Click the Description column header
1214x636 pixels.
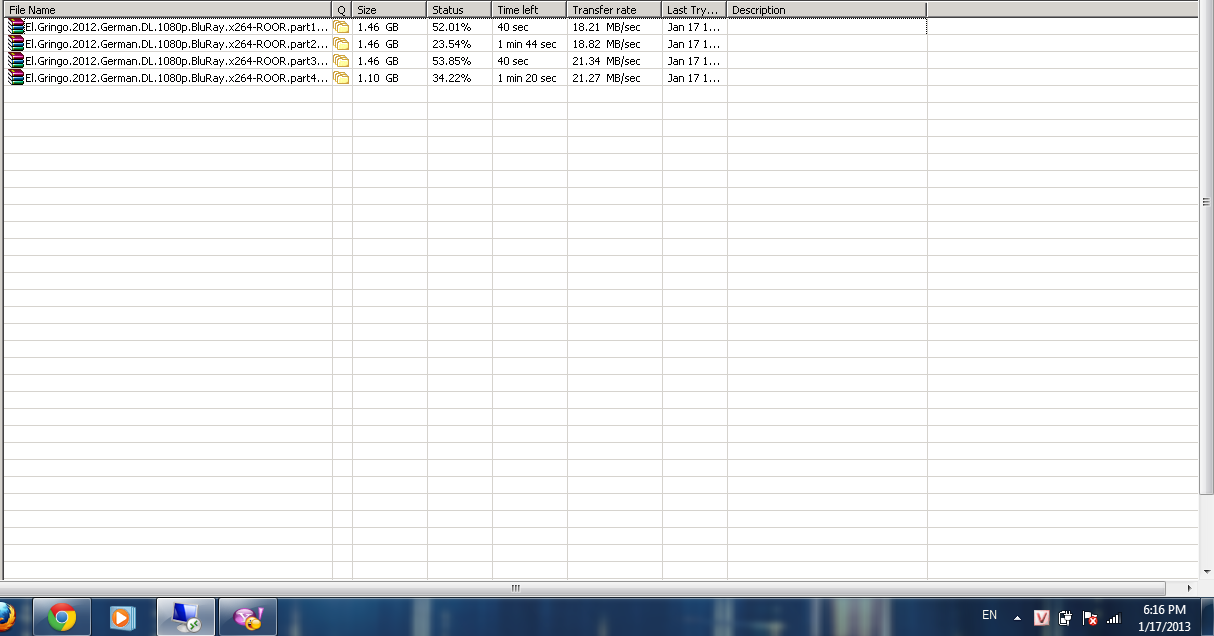coord(827,10)
